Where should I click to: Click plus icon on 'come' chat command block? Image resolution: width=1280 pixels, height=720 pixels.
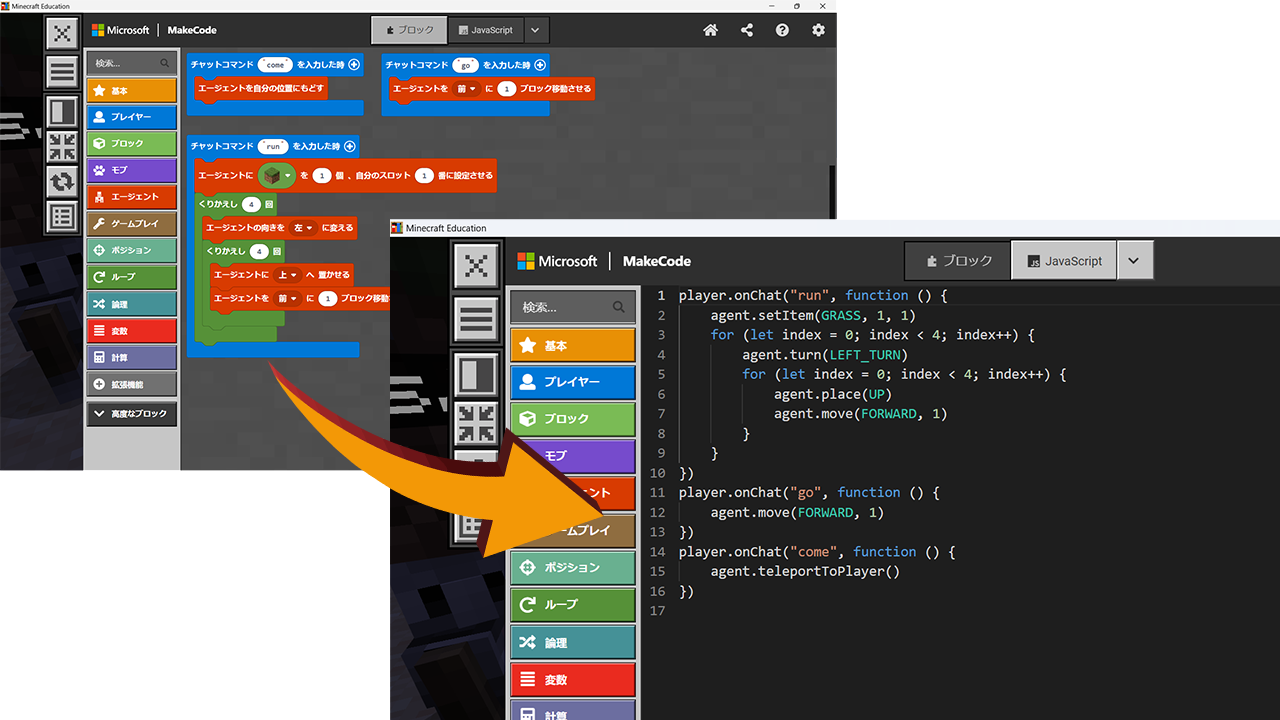353,64
